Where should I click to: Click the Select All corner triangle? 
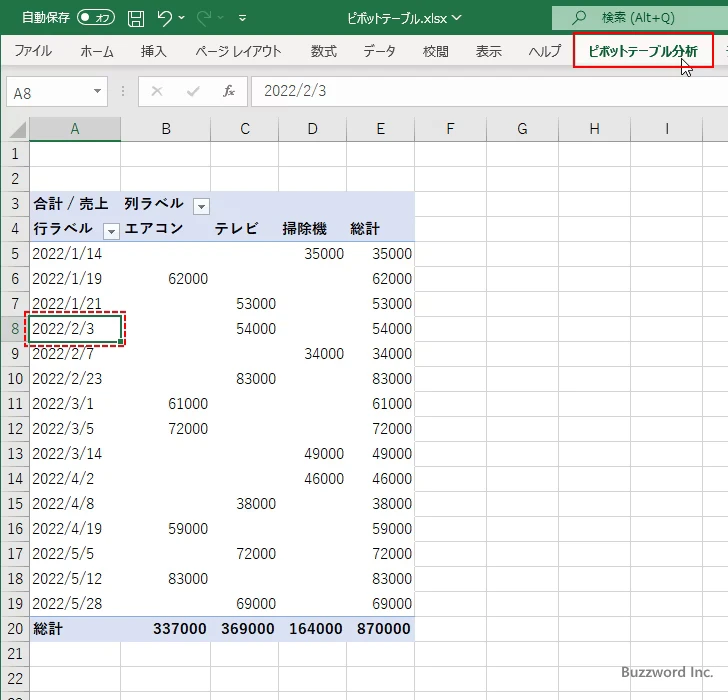18,130
